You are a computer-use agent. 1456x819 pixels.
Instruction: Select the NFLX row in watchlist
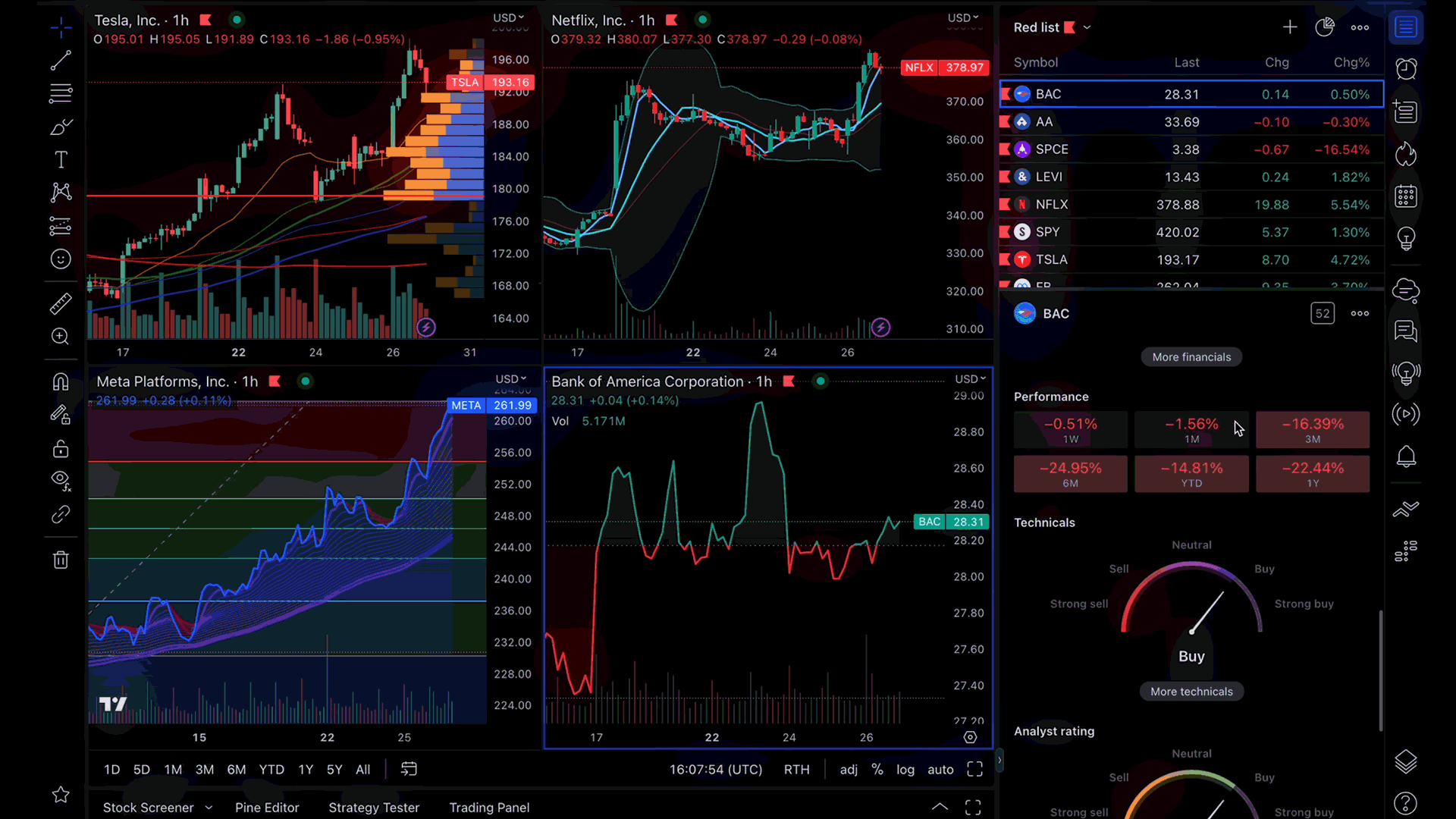click(1191, 205)
